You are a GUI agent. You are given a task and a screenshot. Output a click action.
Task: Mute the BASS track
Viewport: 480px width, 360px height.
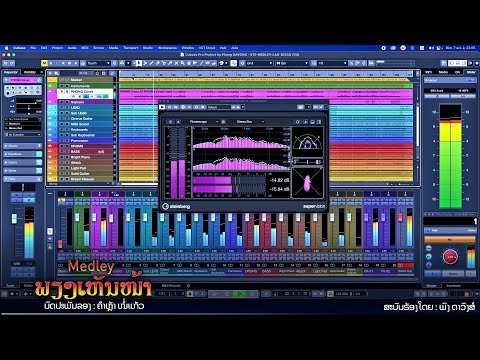click(61, 152)
